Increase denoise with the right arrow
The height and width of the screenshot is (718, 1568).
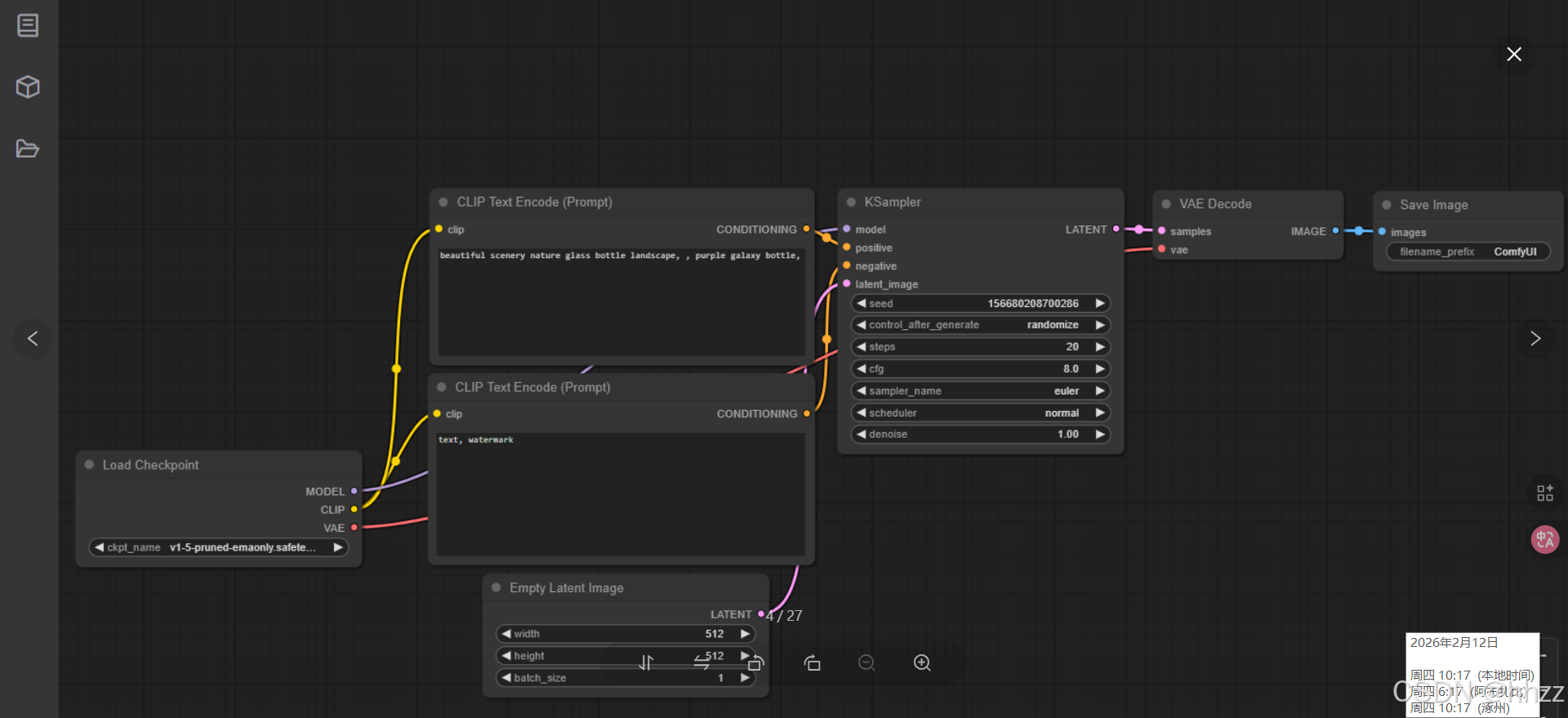[x=1100, y=435]
